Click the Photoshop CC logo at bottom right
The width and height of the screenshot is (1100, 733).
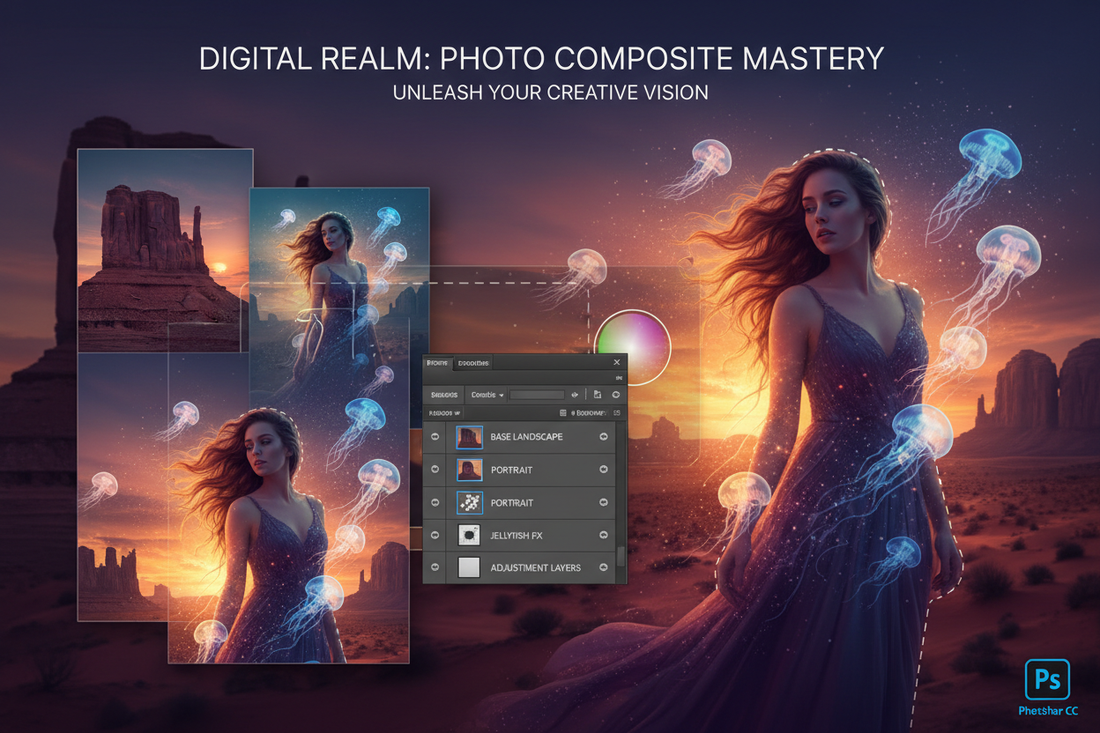[1049, 682]
